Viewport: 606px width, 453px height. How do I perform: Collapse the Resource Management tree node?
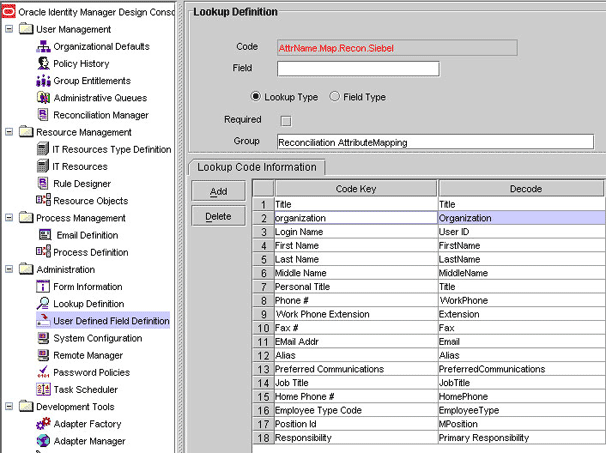coord(9,132)
